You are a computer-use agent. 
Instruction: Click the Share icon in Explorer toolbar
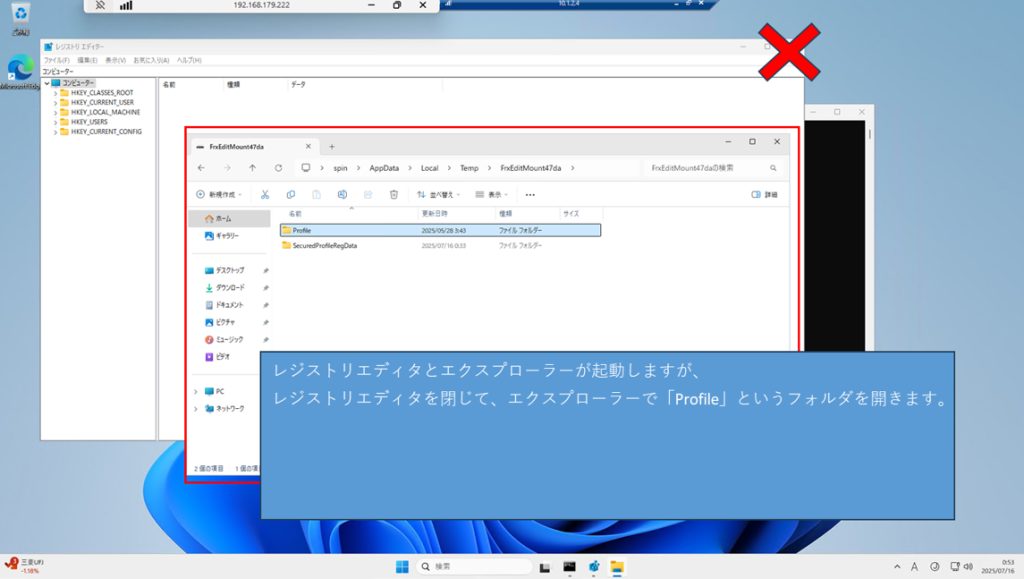click(x=368, y=195)
